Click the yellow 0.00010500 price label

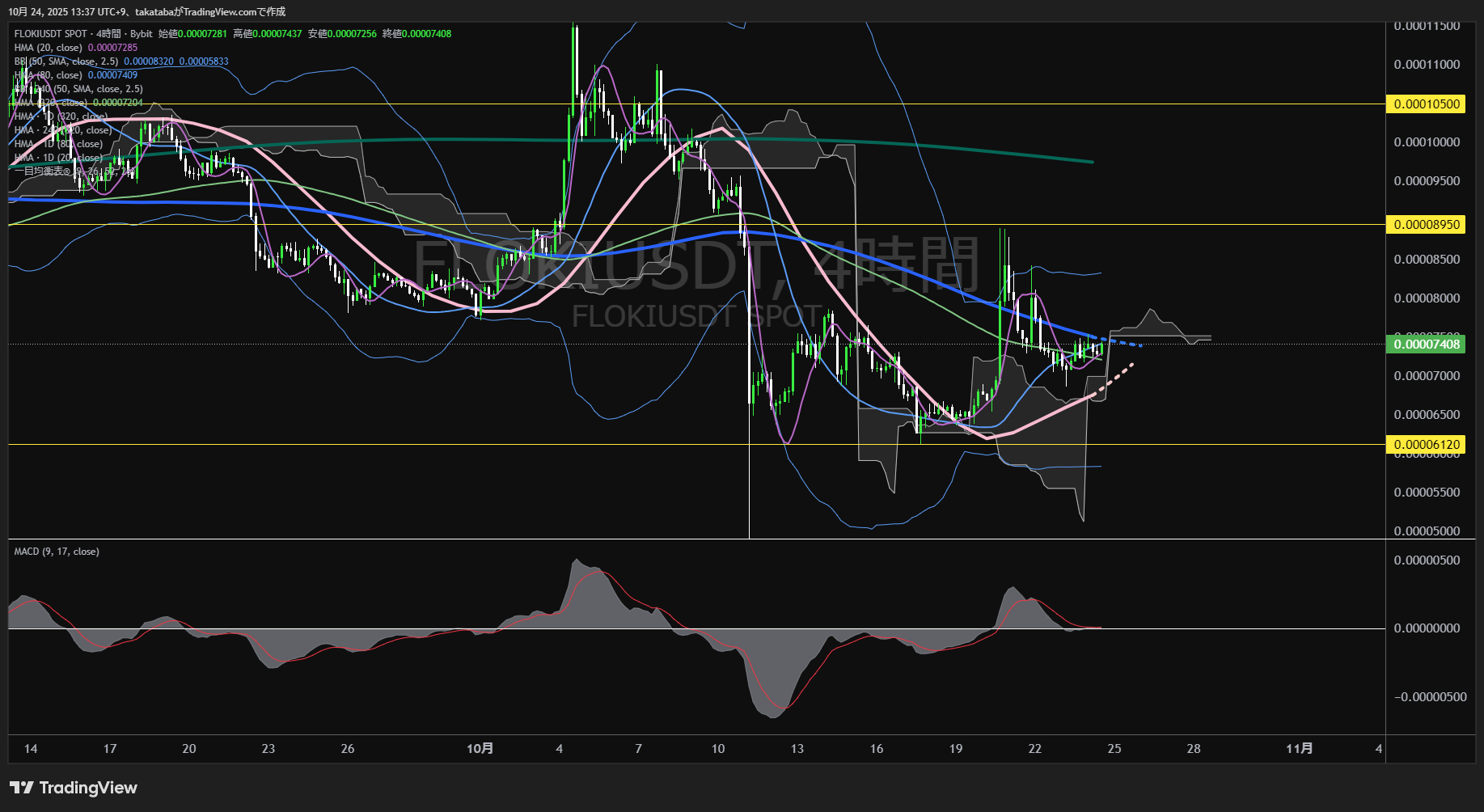point(1427,104)
